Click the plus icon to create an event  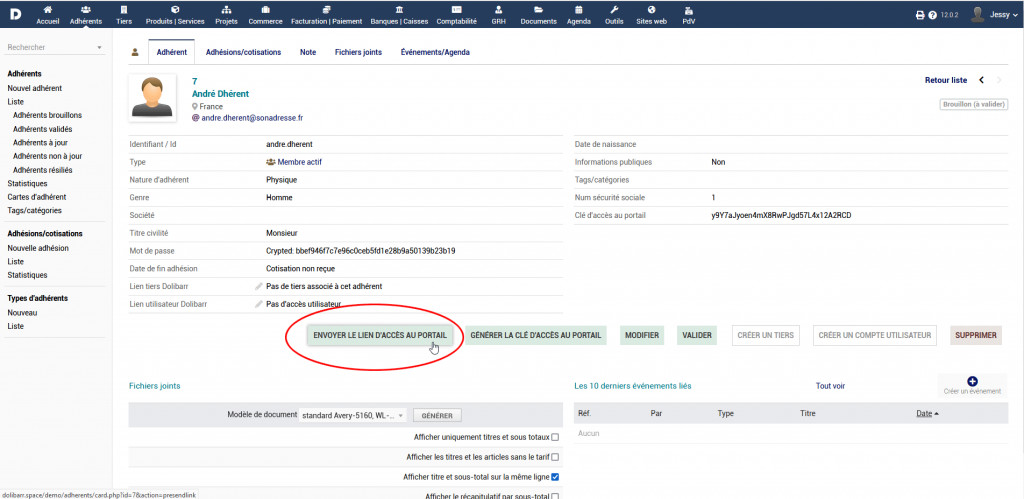(x=972, y=381)
